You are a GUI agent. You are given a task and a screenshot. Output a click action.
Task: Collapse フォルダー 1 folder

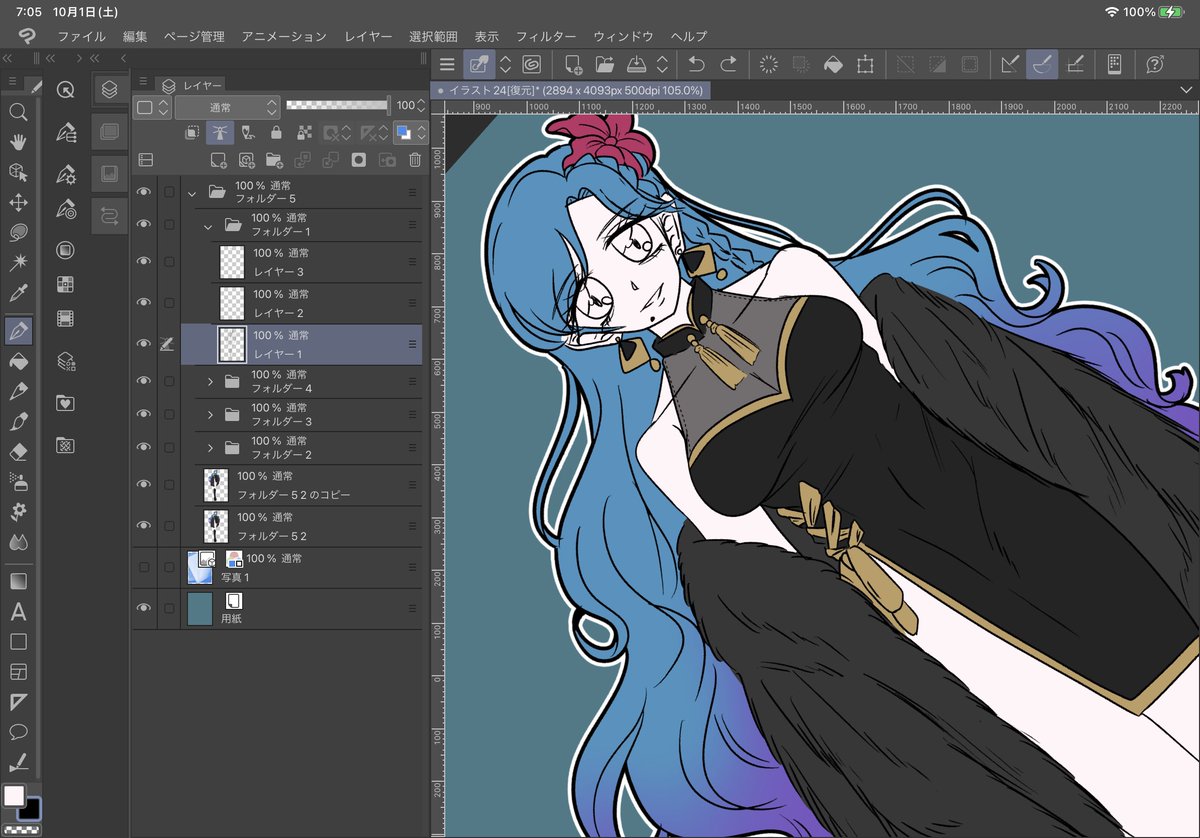coord(208,226)
